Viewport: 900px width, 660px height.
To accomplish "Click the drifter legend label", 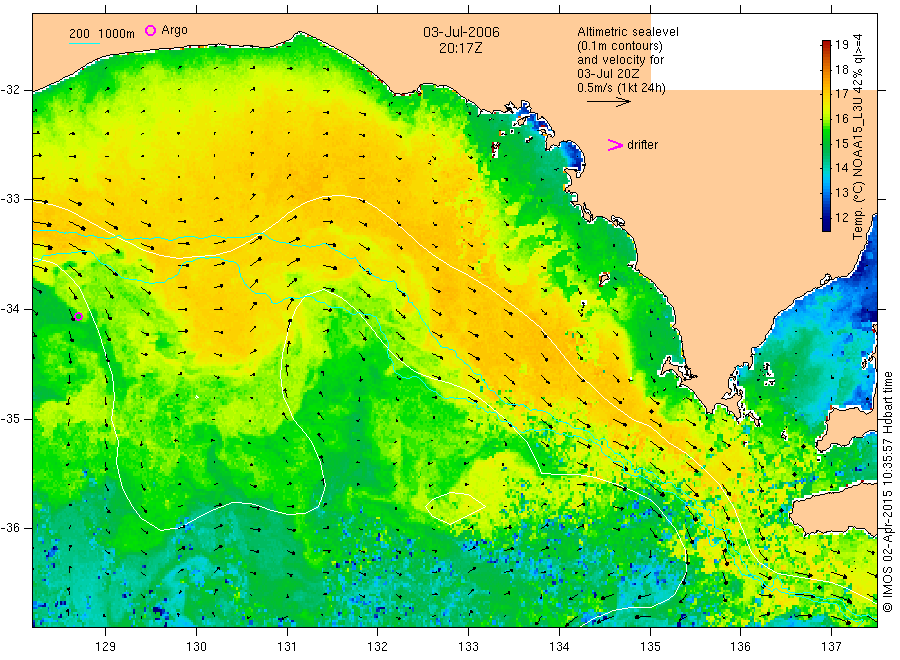I will tap(642, 145).
